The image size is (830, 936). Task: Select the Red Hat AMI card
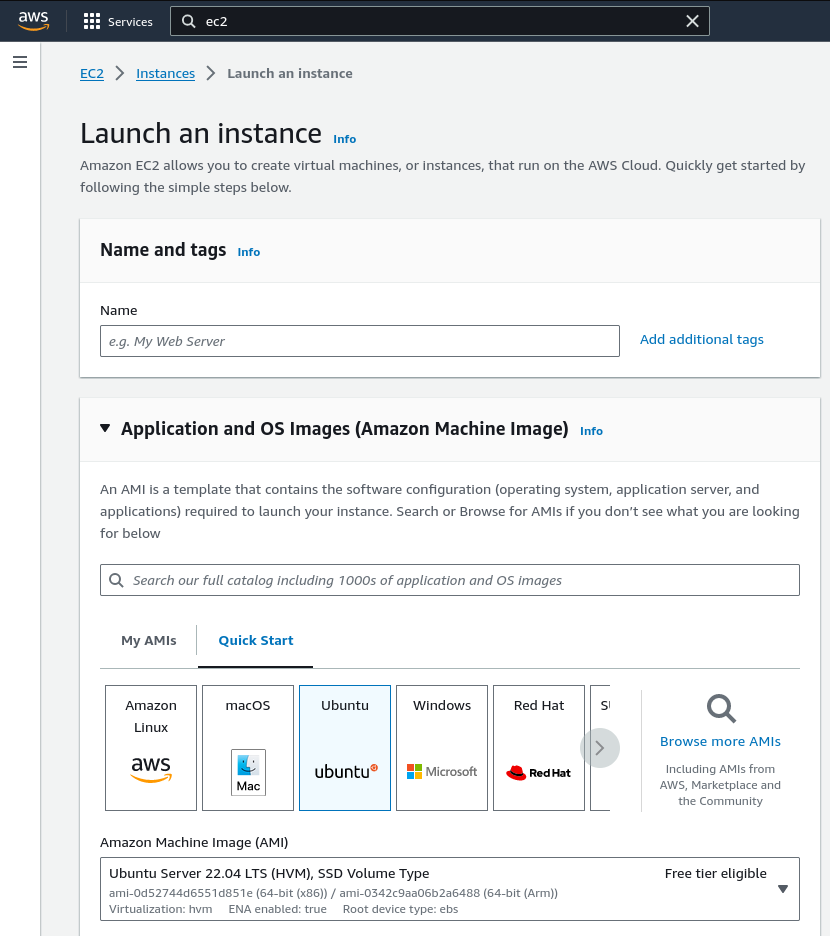coord(539,748)
